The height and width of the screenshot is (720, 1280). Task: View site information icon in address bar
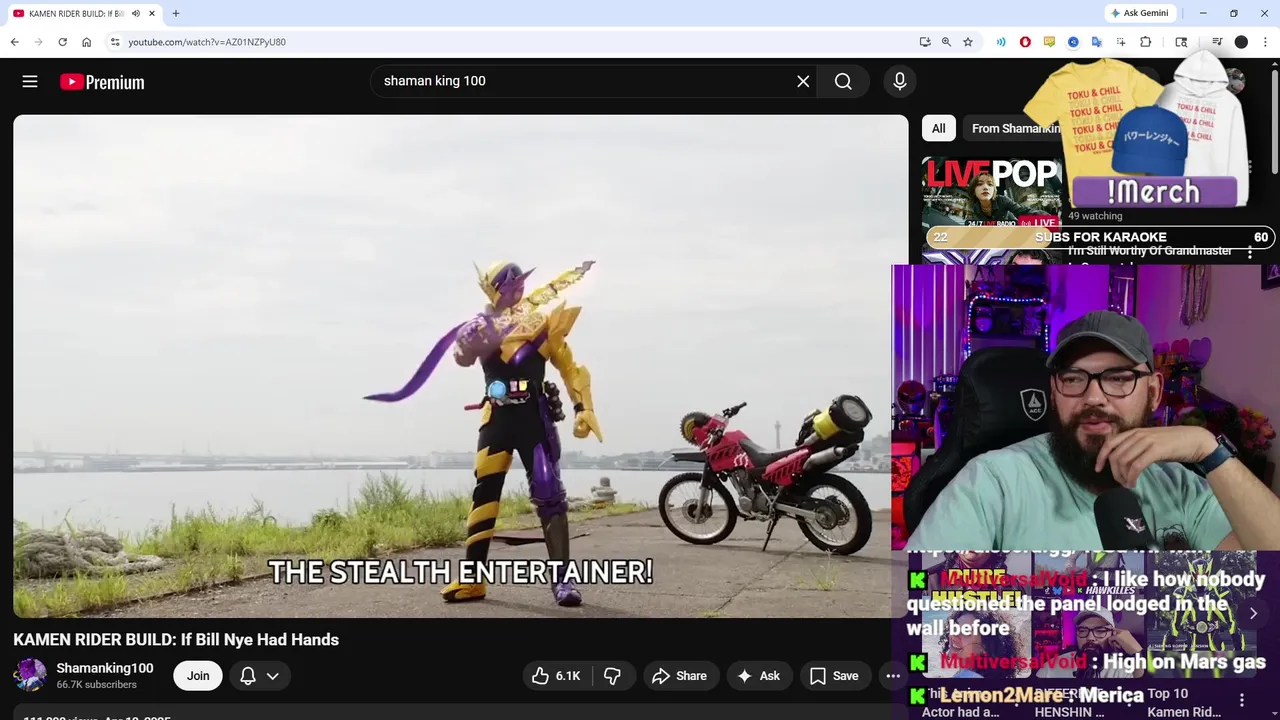(115, 42)
